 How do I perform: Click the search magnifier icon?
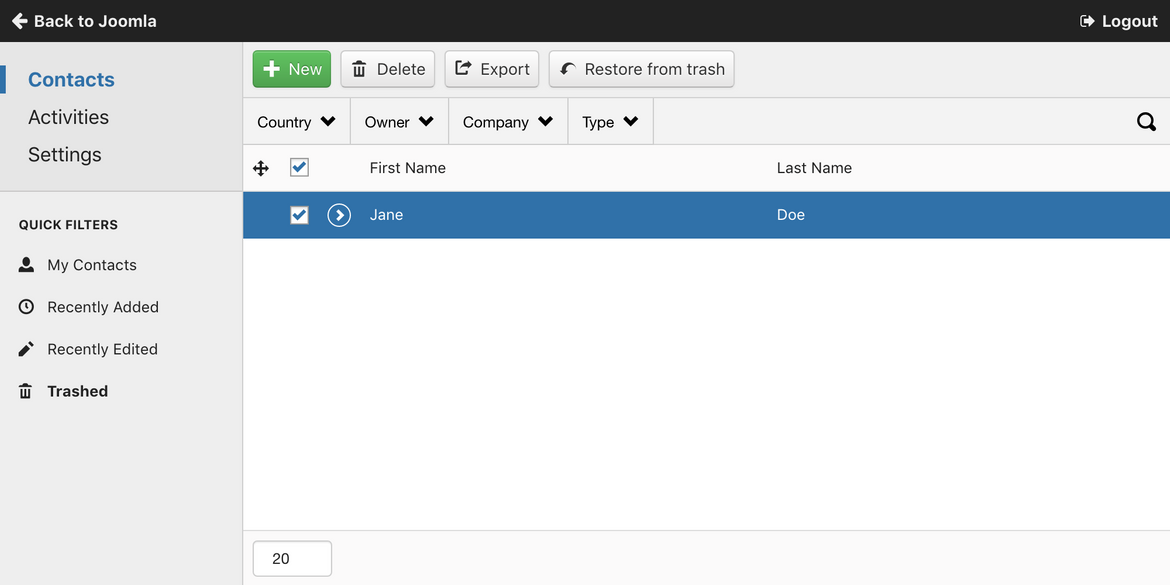tap(1146, 122)
